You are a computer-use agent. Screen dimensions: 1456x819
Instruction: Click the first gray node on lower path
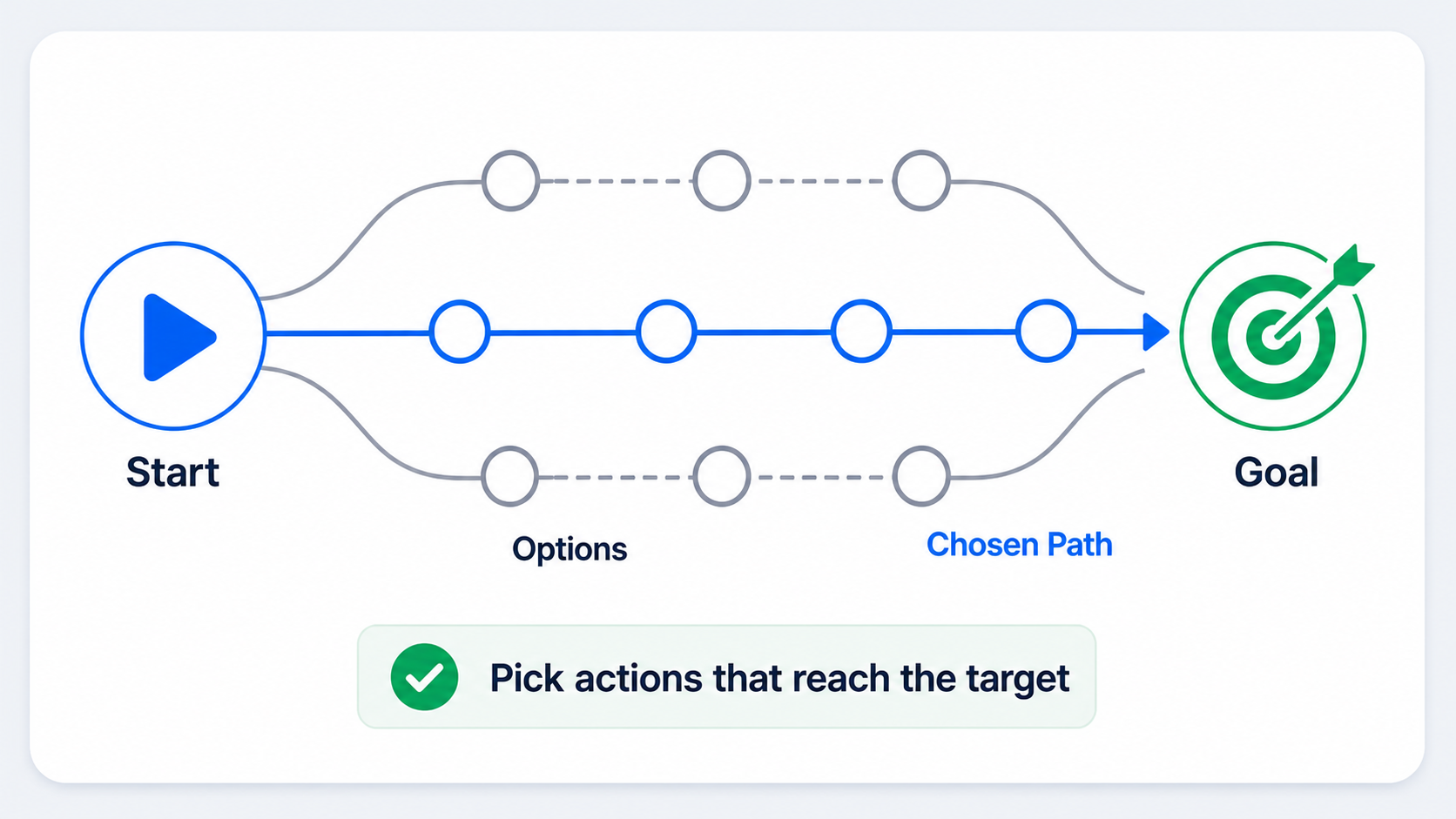pos(510,476)
